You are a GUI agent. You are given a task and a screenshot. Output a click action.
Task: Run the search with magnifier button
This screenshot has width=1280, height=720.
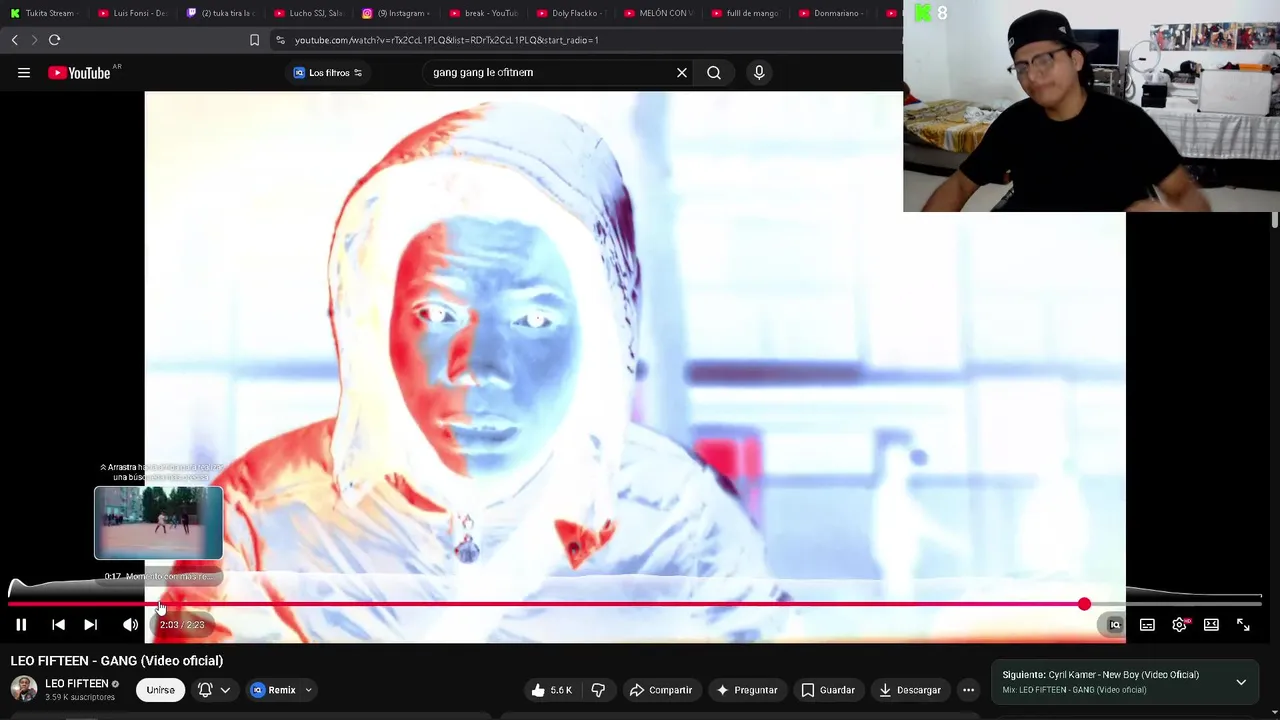point(714,73)
